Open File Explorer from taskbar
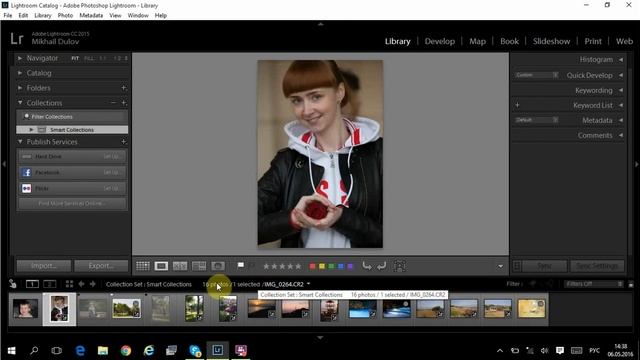 click(103, 350)
